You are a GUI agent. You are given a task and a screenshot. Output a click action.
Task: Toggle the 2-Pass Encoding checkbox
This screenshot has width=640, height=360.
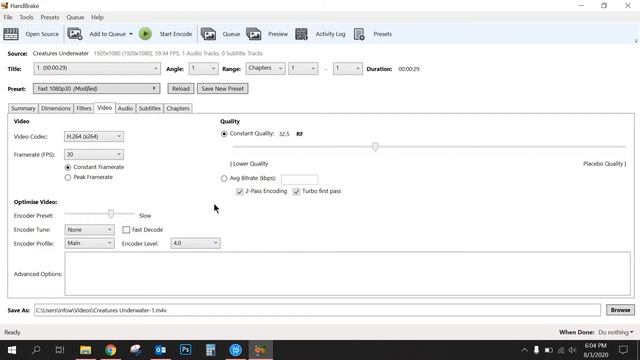coord(240,191)
